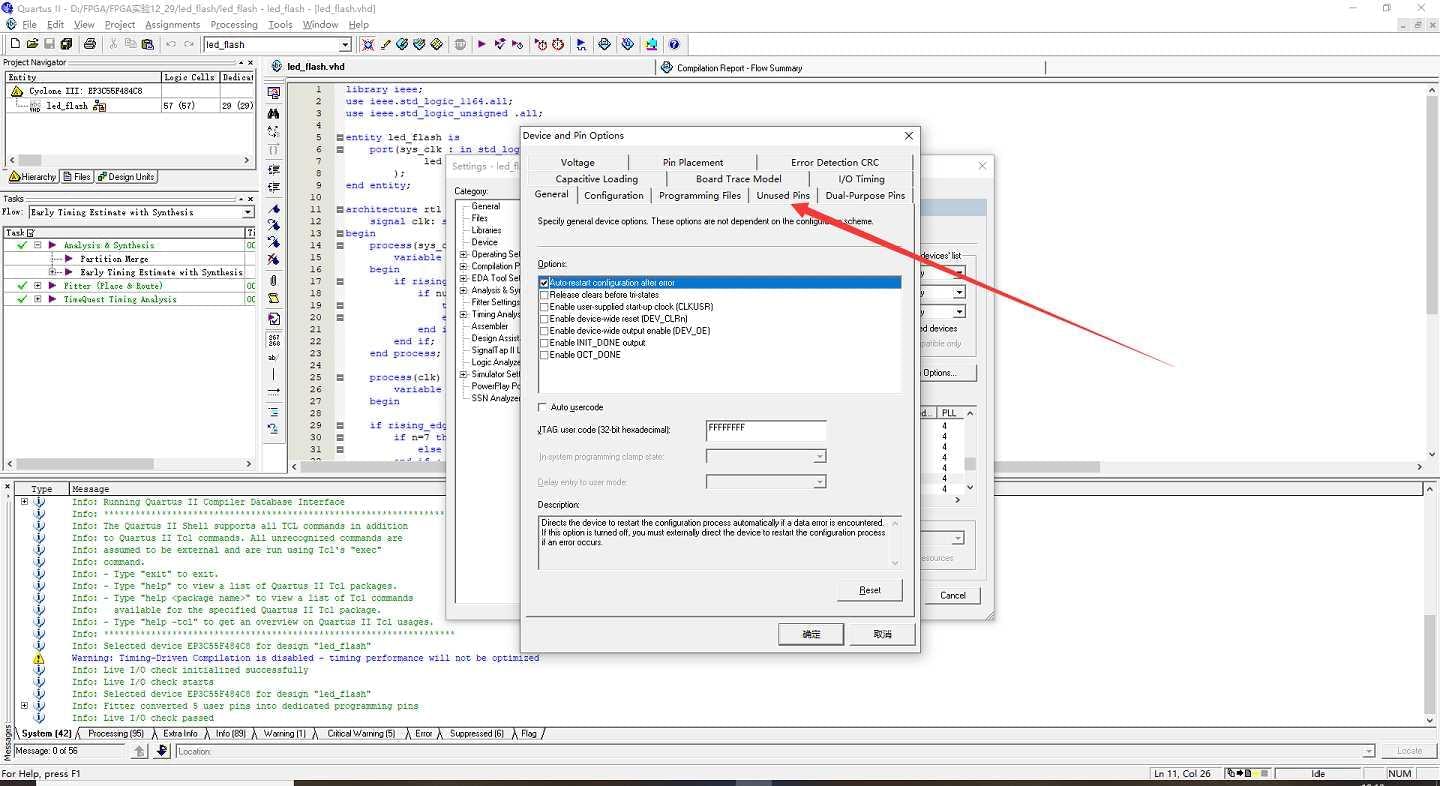Enable user-supplied start-up clock (CLKUSR)
Image resolution: width=1440 pixels, height=786 pixels.
click(x=544, y=307)
